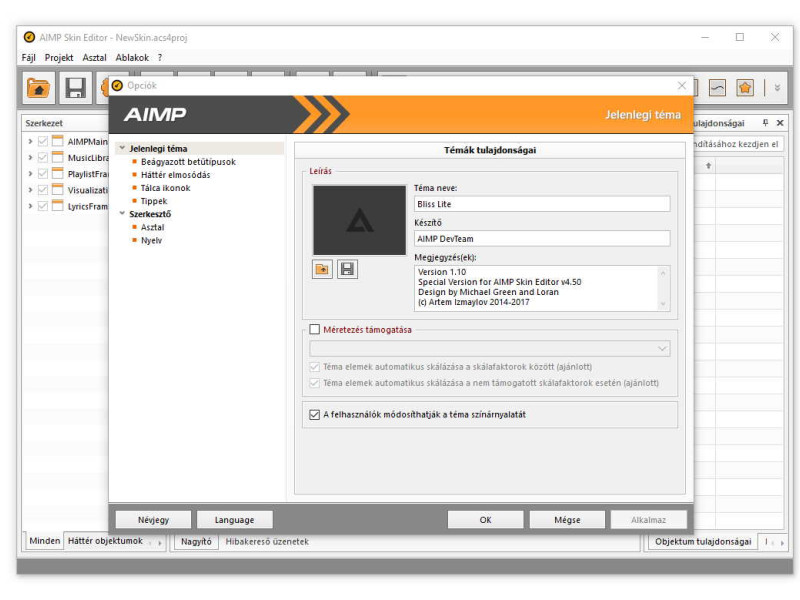
Task: Save theme preview image to disk
Action: coord(347,269)
